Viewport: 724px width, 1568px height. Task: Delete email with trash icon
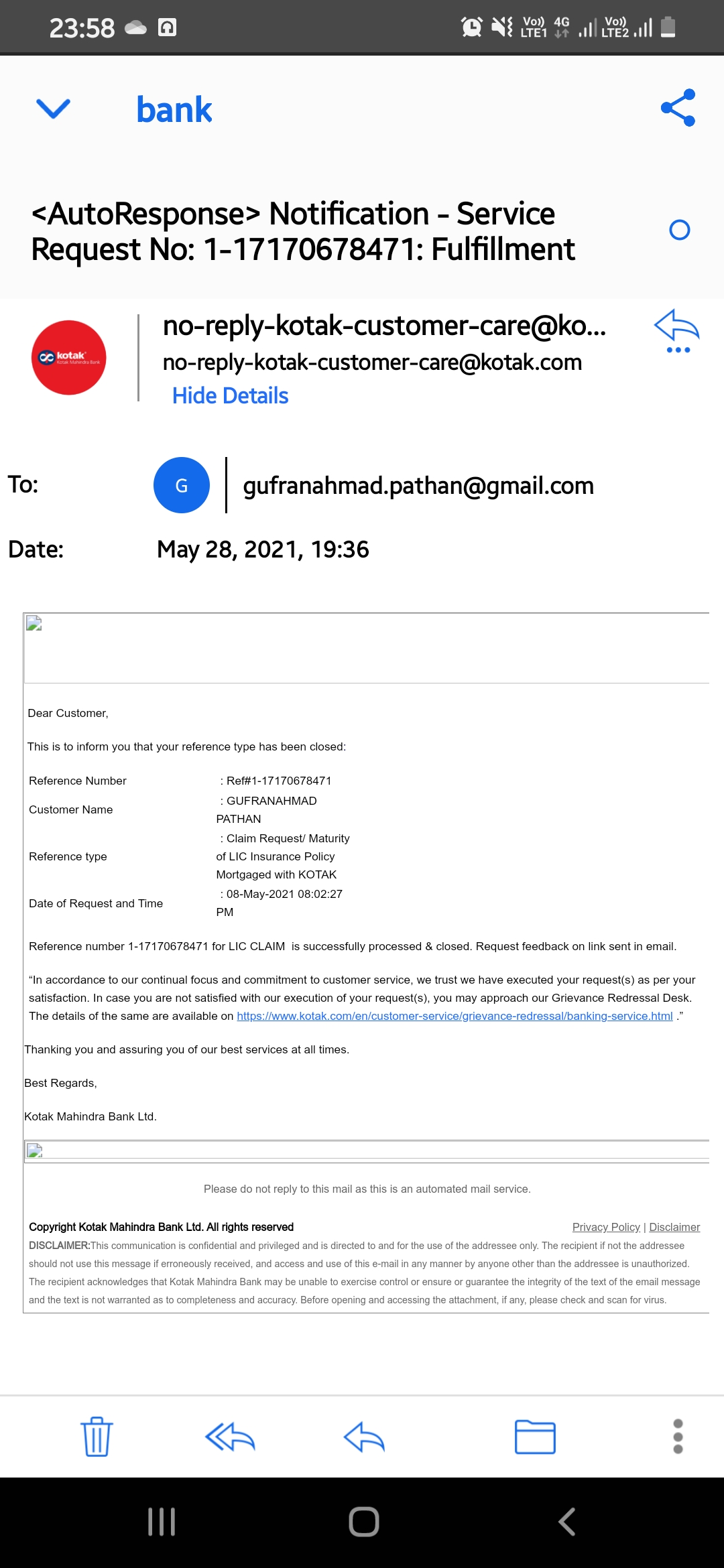point(97,1437)
